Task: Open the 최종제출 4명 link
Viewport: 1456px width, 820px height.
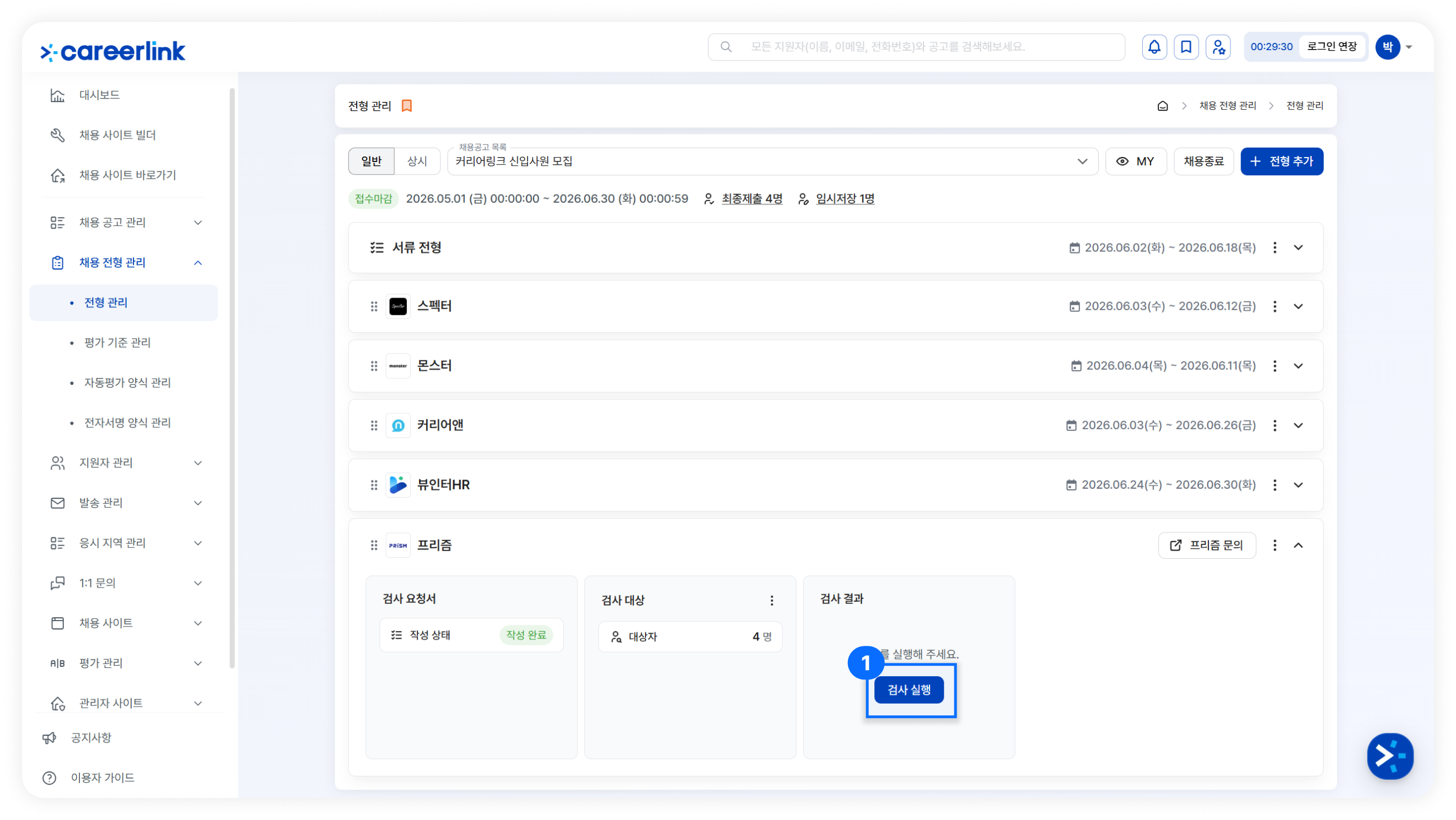Action: pos(752,199)
